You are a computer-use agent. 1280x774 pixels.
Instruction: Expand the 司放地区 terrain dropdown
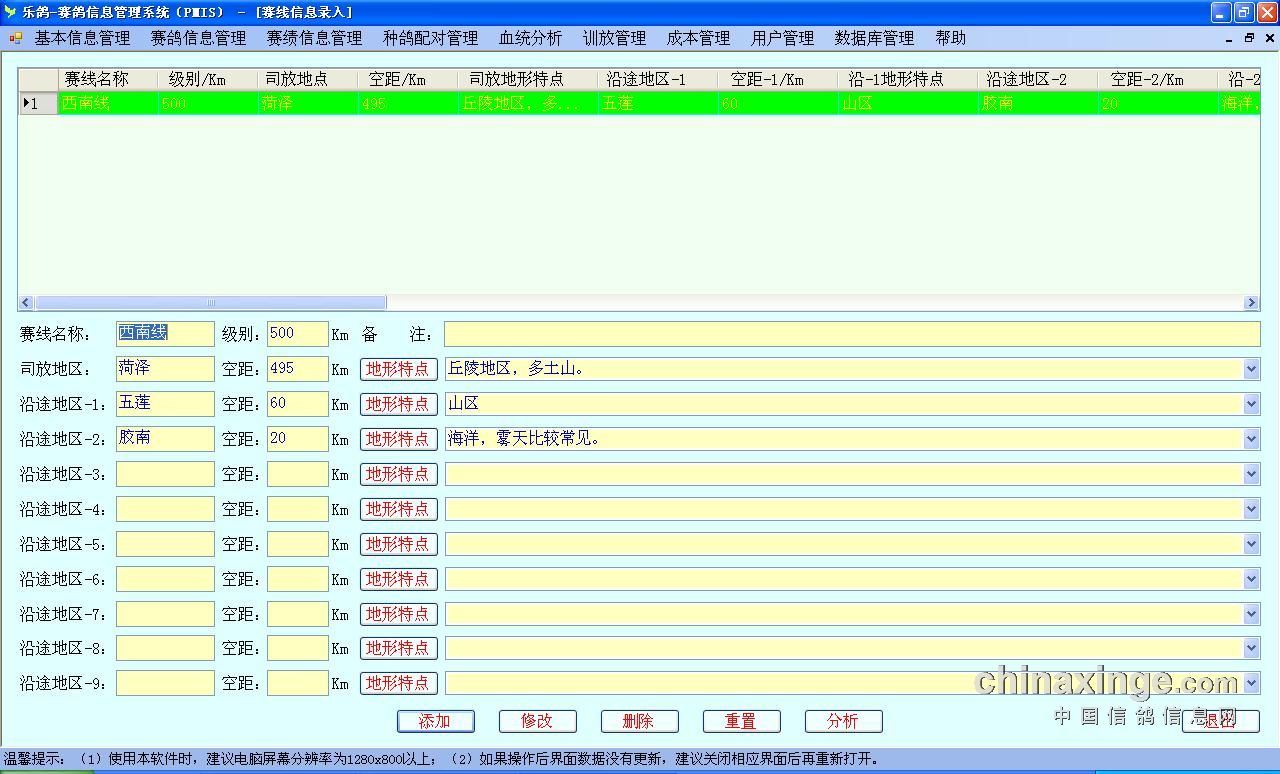[x=1251, y=369]
